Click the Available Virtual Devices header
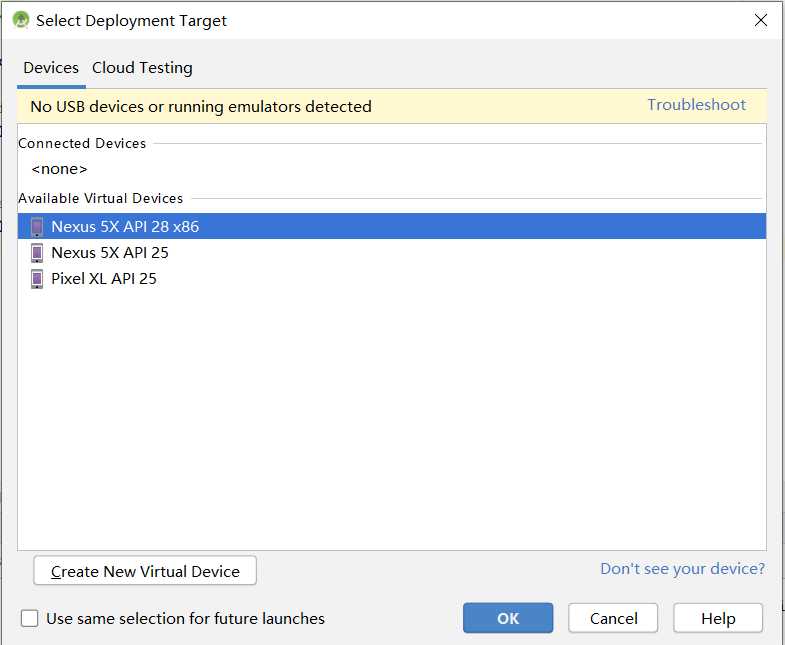The width and height of the screenshot is (785, 645). 101,198
